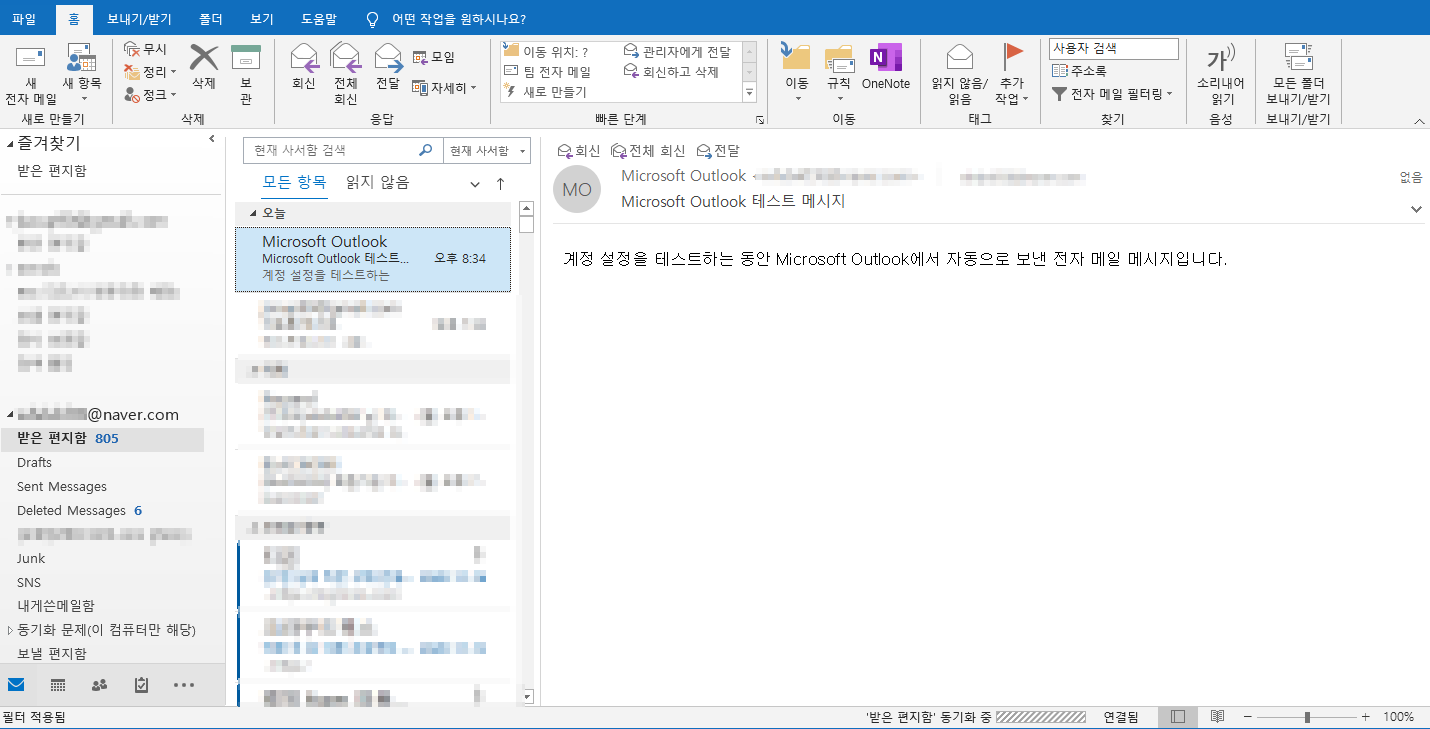This screenshot has width=1430, height=729.
Task: Click the 사용자 검색 people search field
Action: (x=1114, y=48)
